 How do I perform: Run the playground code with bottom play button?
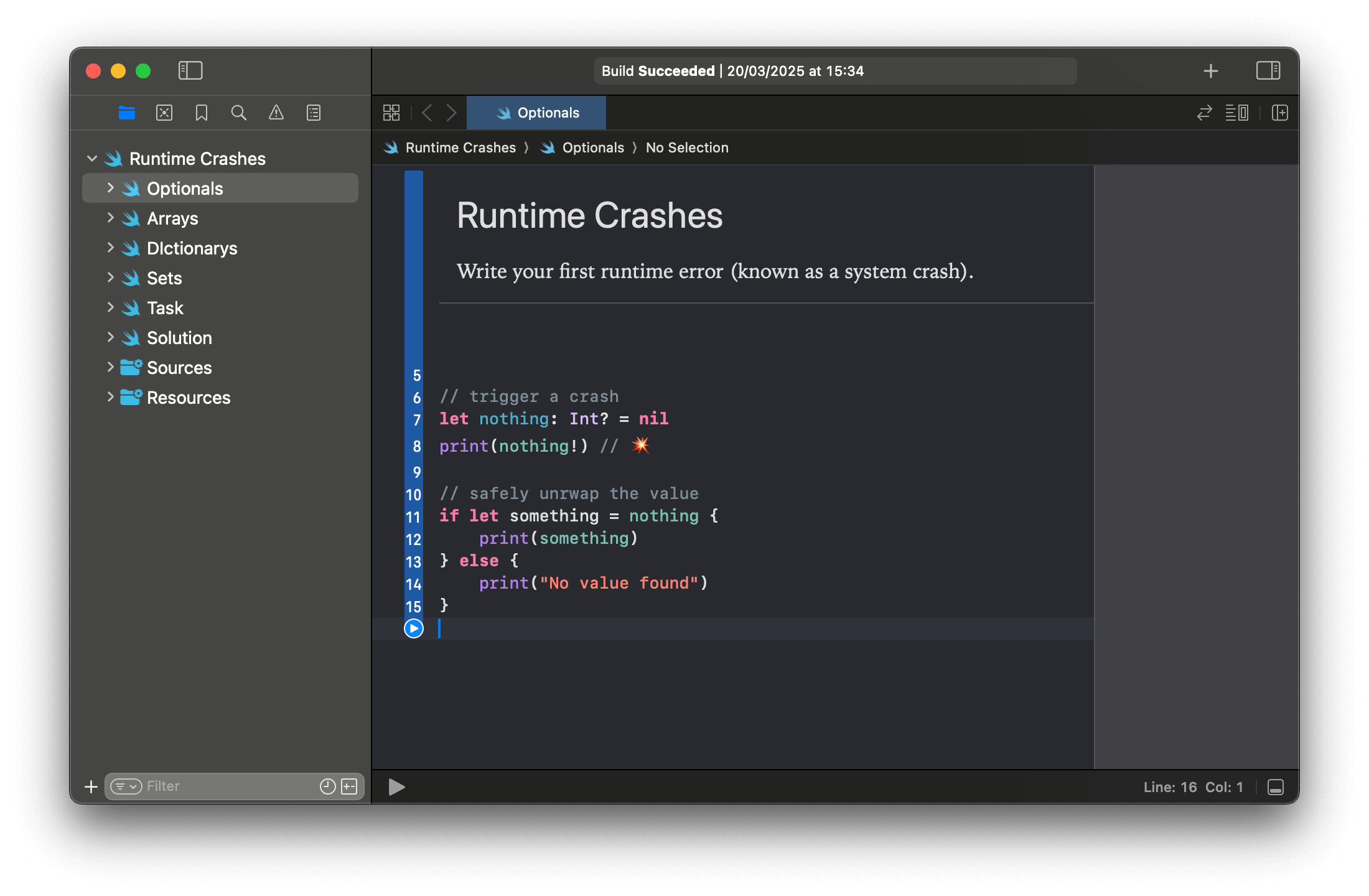tap(396, 787)
